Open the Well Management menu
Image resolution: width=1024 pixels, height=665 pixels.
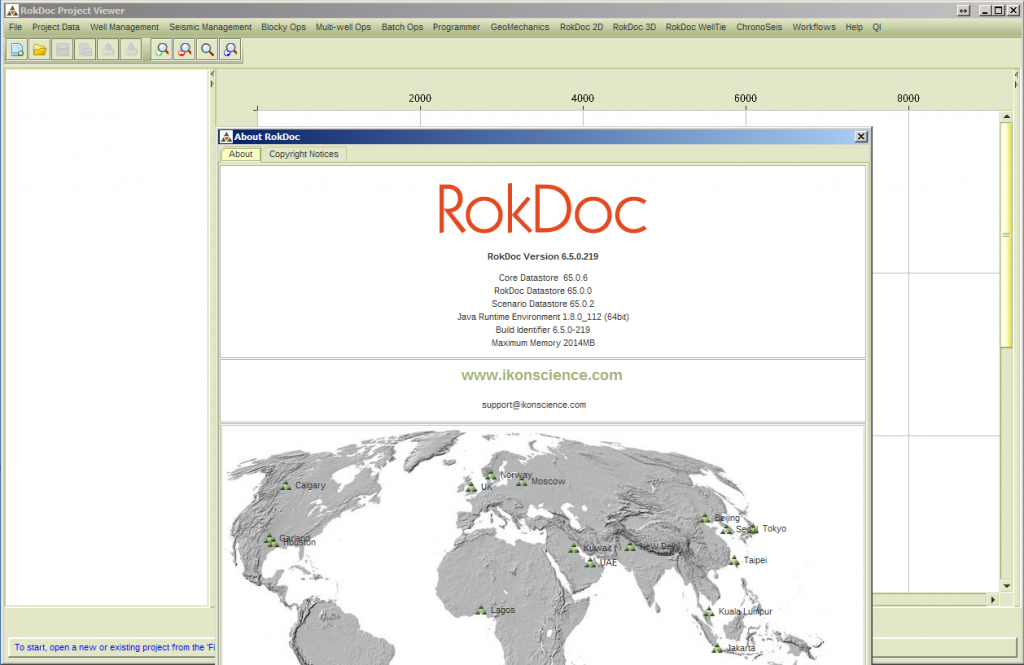point(124,27)
